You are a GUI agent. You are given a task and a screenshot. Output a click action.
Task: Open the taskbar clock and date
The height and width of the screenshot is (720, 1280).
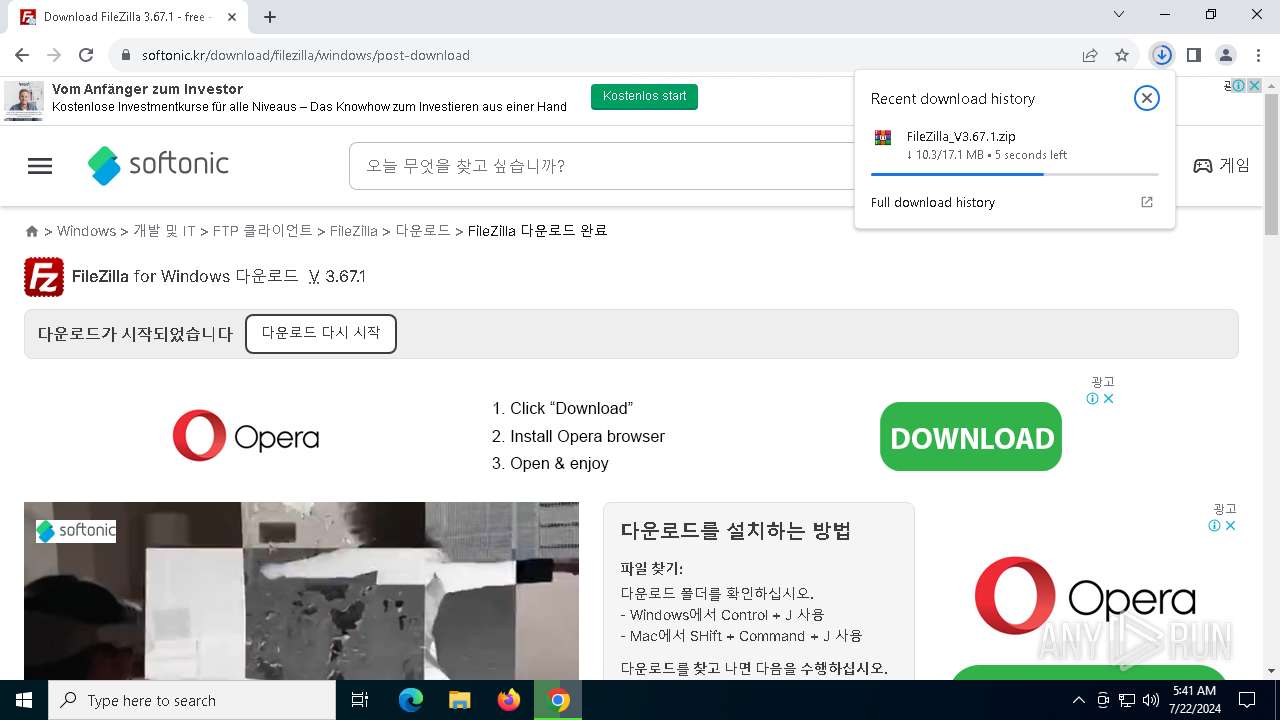1193,700
